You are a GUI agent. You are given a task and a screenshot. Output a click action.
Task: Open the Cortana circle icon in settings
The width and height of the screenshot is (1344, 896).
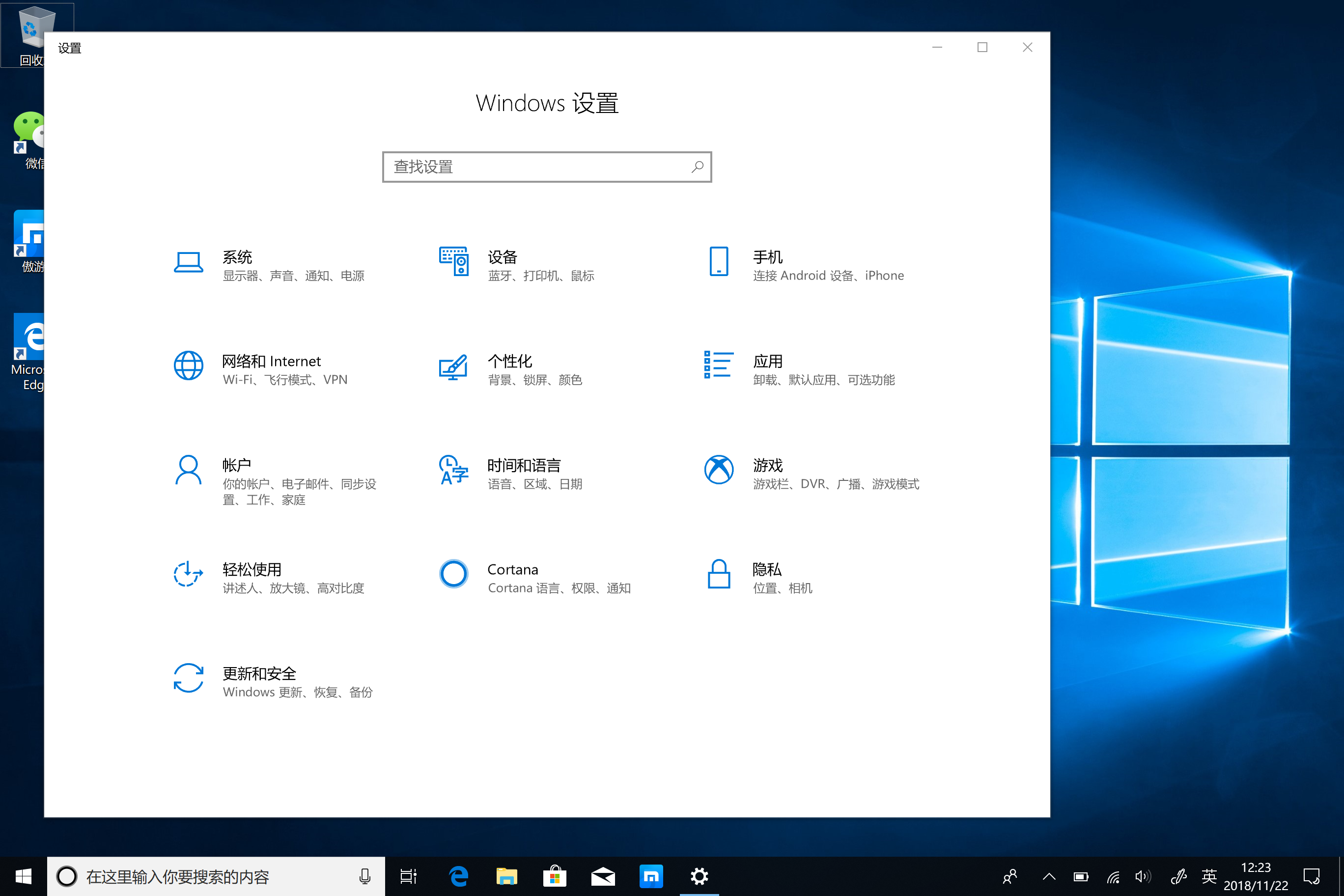454,574
